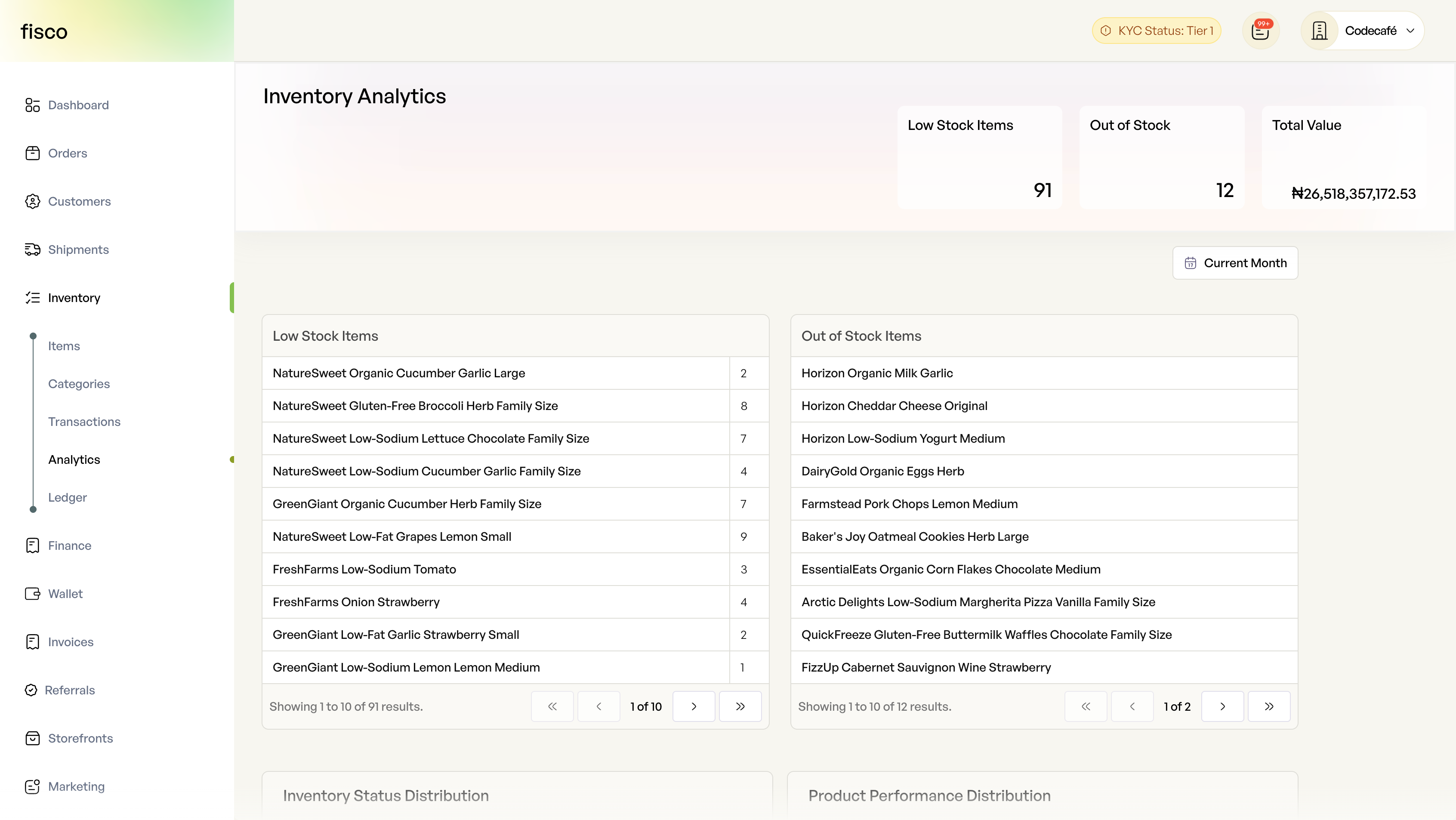The height and width of the screenshot is (820, 1456).
Task: Select Ledger under Inventory
Action: coord(67,497)
